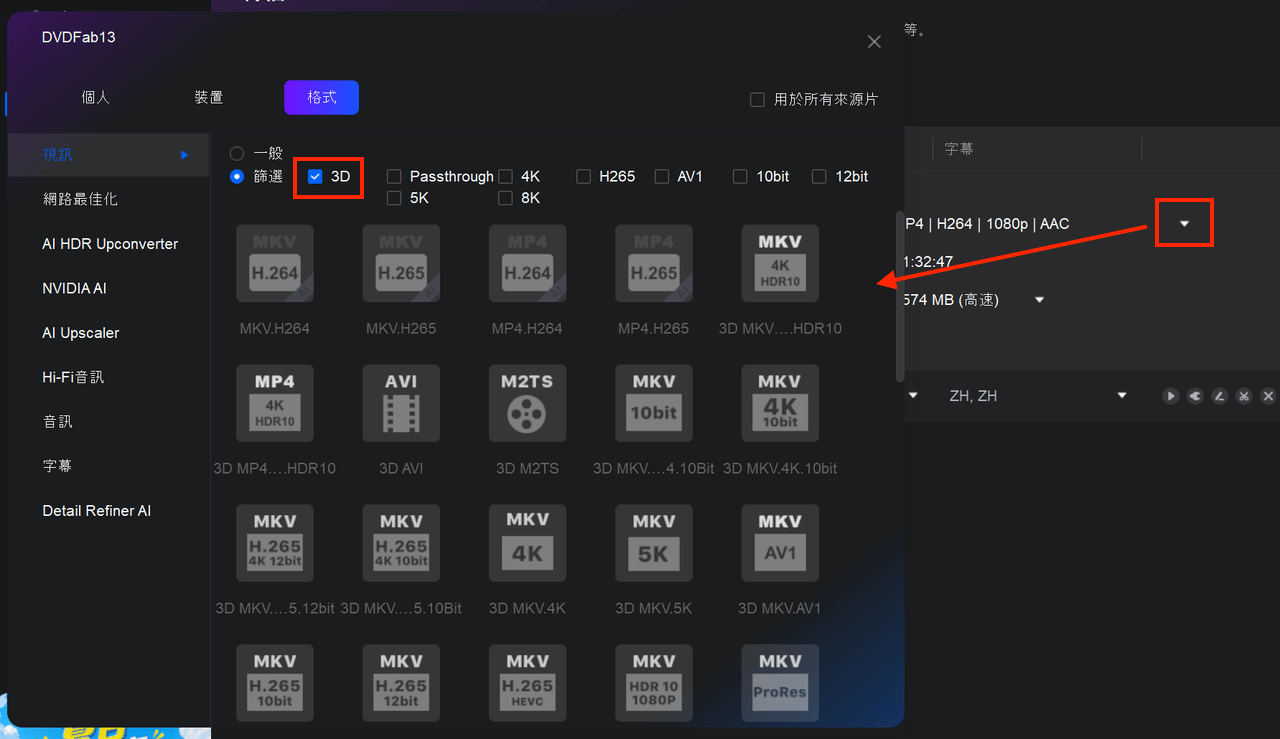Open the dropdown arrow left of ZH, ZH

[913, 396]
